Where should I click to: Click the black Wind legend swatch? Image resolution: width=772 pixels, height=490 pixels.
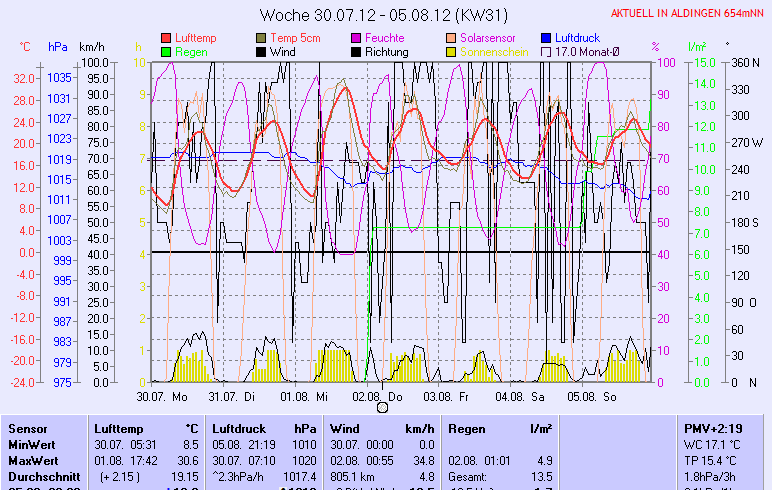261,51
